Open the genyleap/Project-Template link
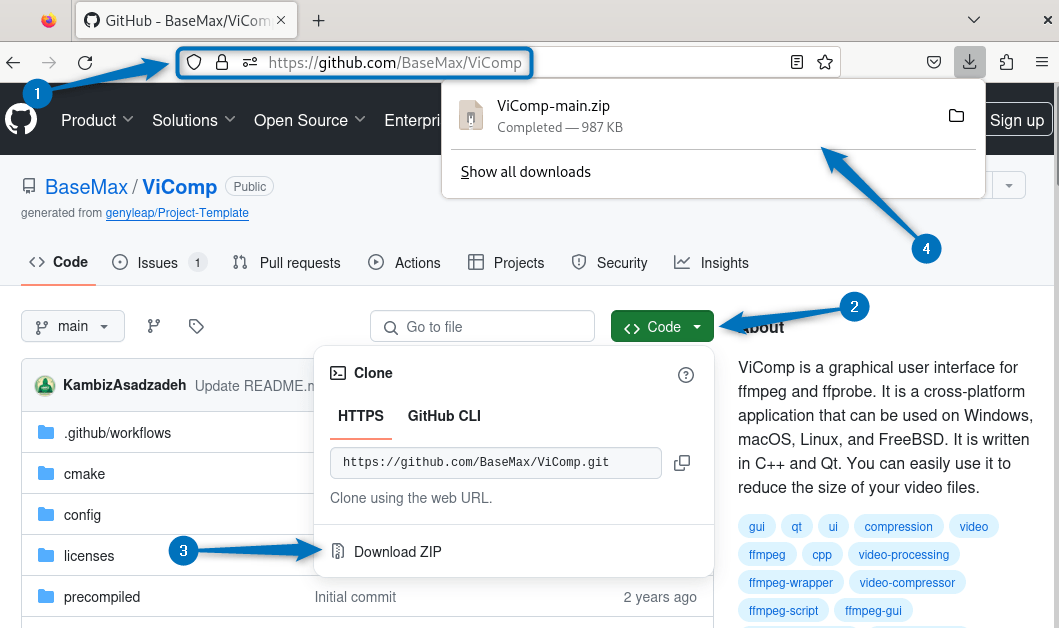This screenshot has width=1059, height=628. coord(177,213)
